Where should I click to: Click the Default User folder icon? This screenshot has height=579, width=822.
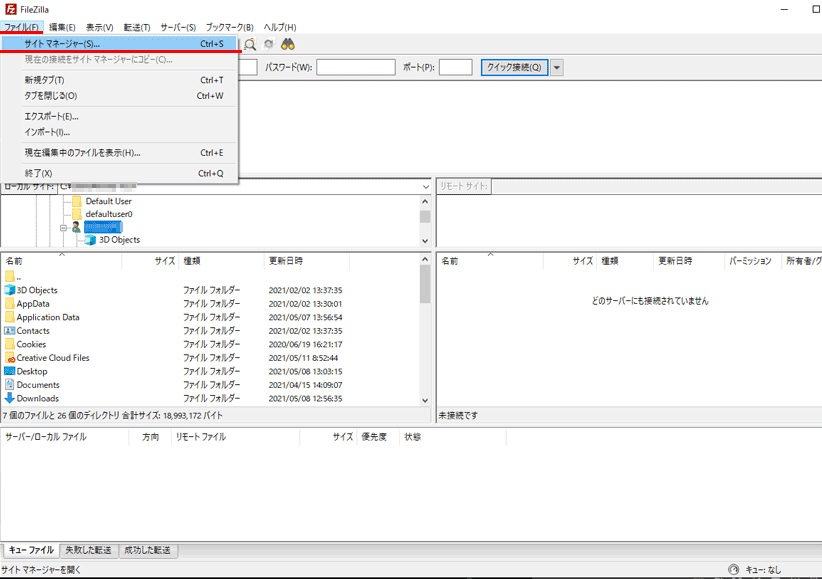click(77, 201)
